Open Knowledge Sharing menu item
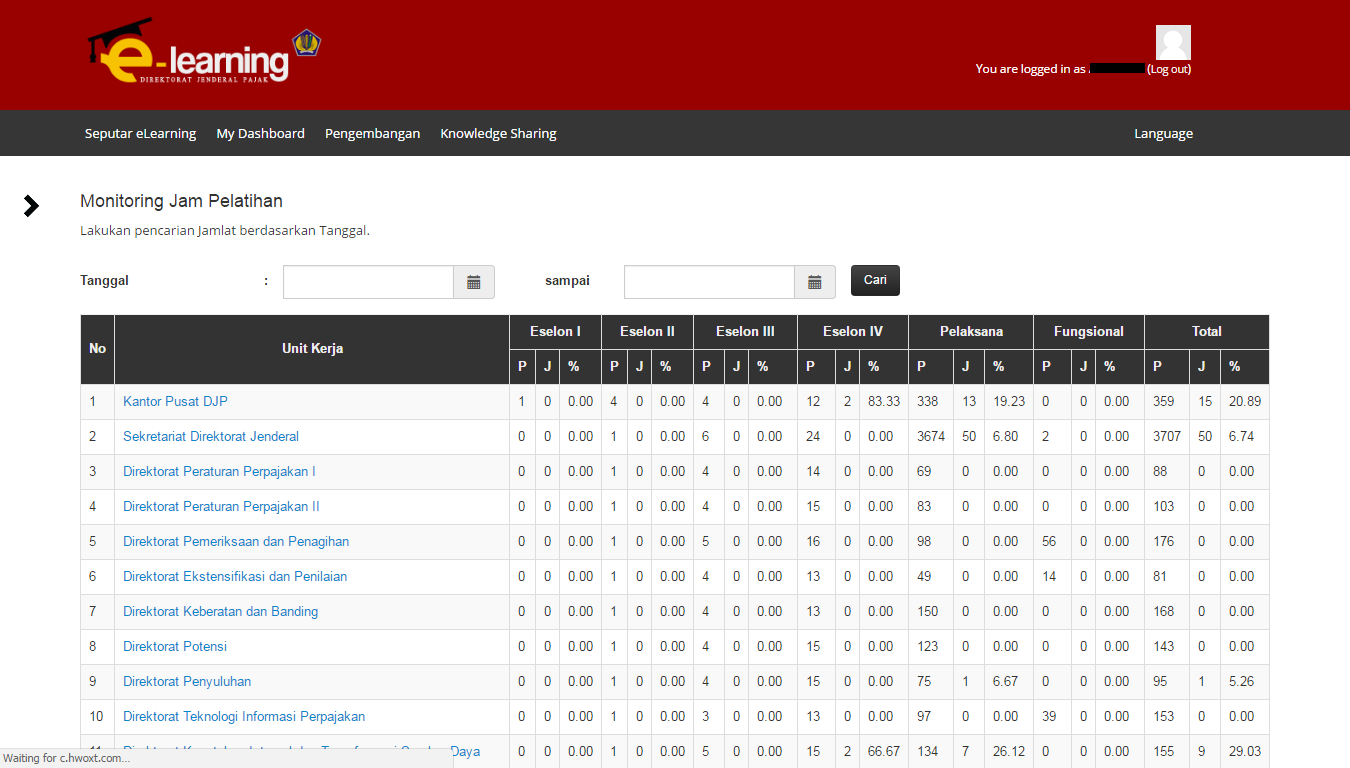This screenshot has width=1350, height=768. point(498,133)
